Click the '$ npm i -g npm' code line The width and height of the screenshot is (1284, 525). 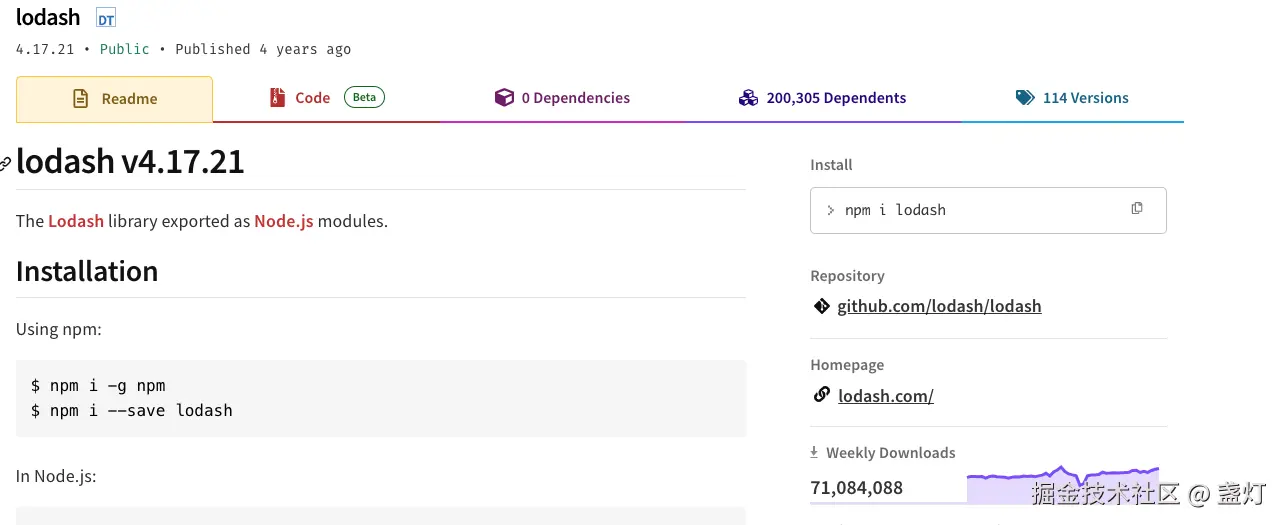[99, 385]
